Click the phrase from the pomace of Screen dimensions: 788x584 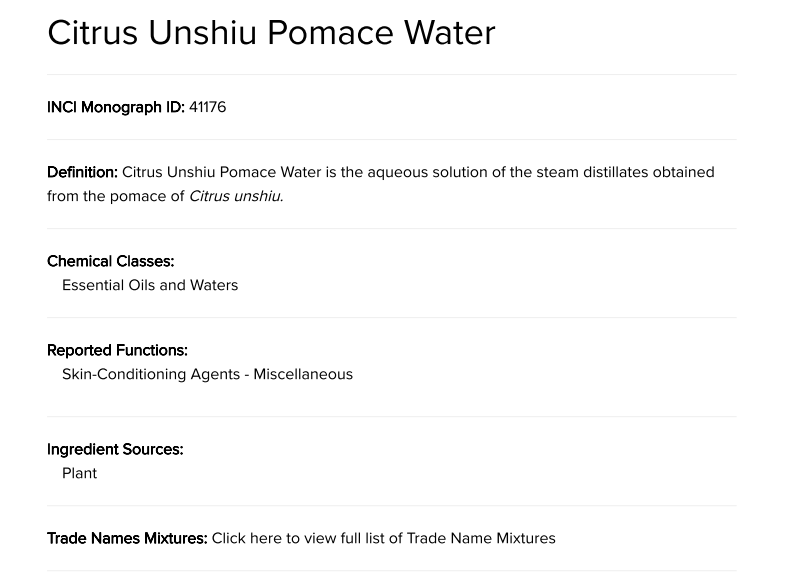pos(115,196)
